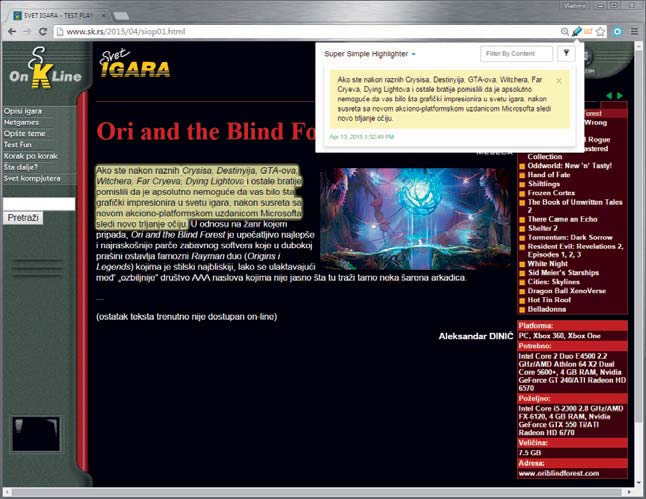Bookmark this page with the star icon
The image size is (646, 499).
coord(601,31)
